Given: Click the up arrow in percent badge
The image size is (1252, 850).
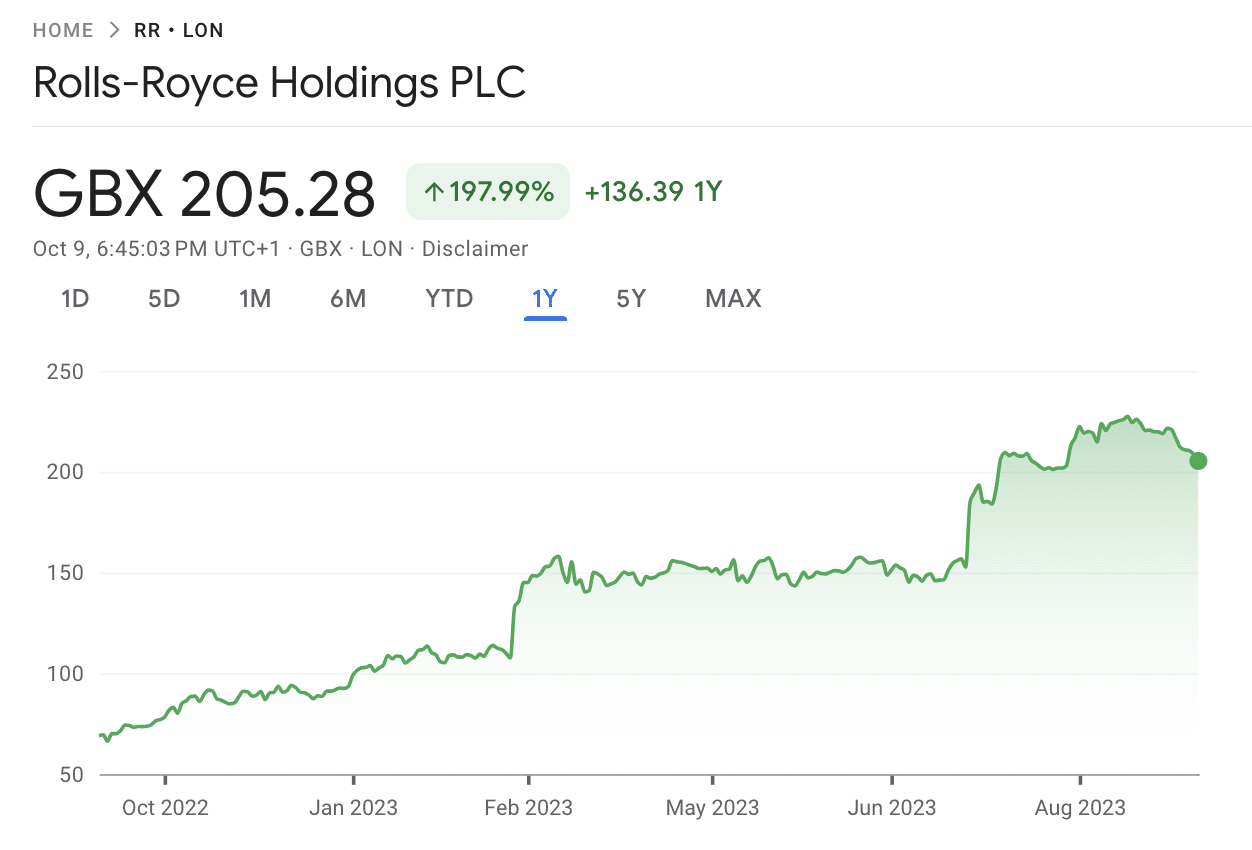Looking at the screenshot, I should pyautogui.click(x=434, y=192).
